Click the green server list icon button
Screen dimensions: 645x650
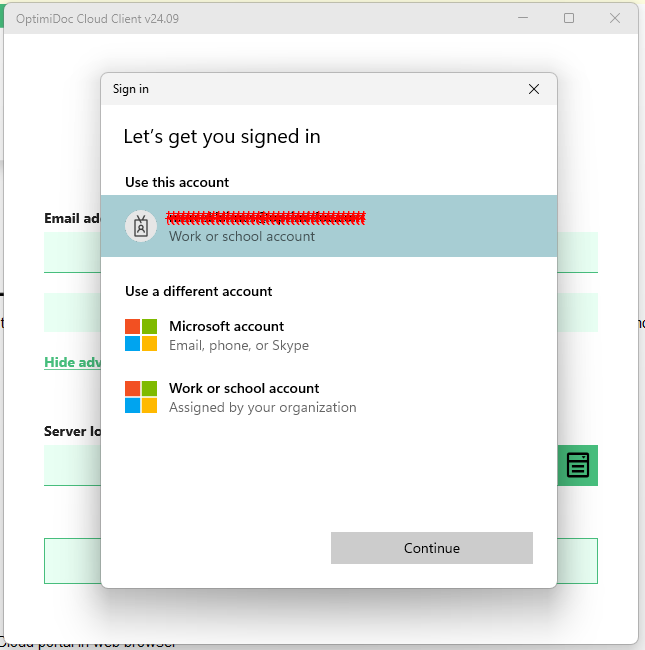577,465
